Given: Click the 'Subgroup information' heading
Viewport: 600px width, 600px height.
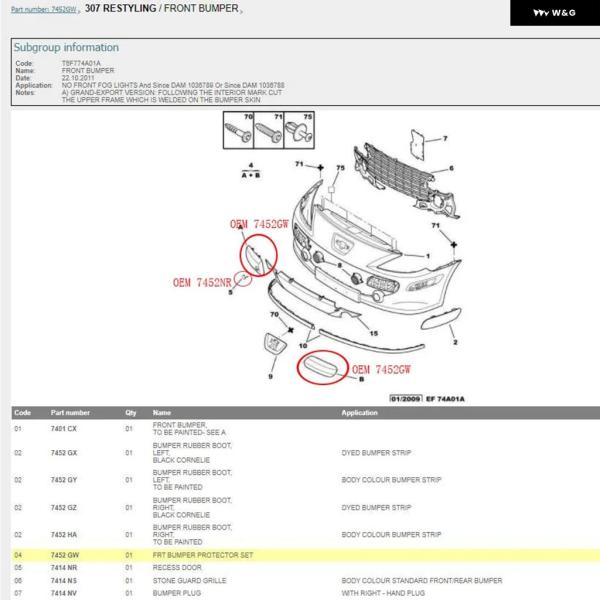Looking at the screenshot, I should coord(66,47).
